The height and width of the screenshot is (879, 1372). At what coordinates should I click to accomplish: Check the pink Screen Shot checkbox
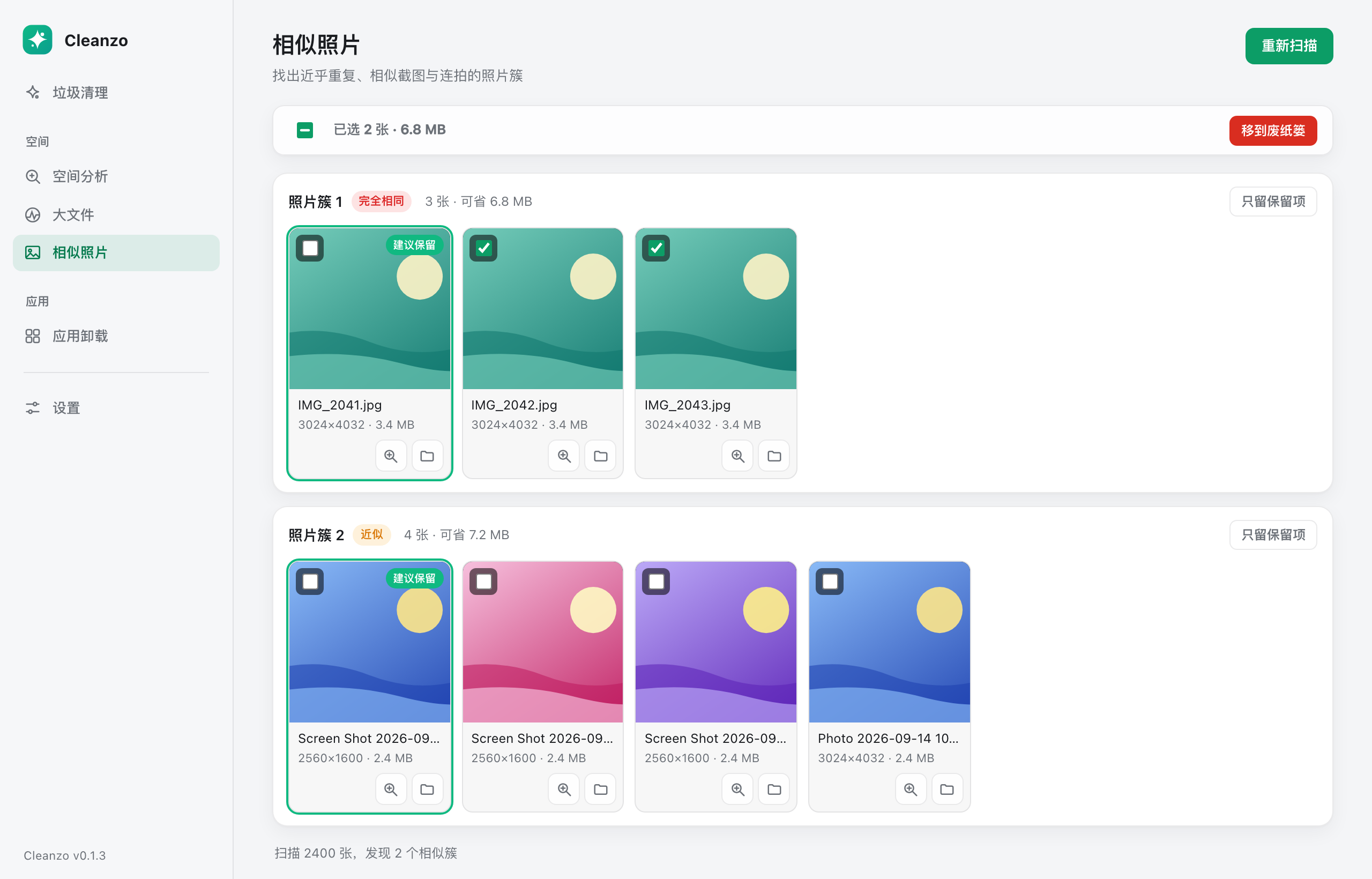(x=483, y=582)
